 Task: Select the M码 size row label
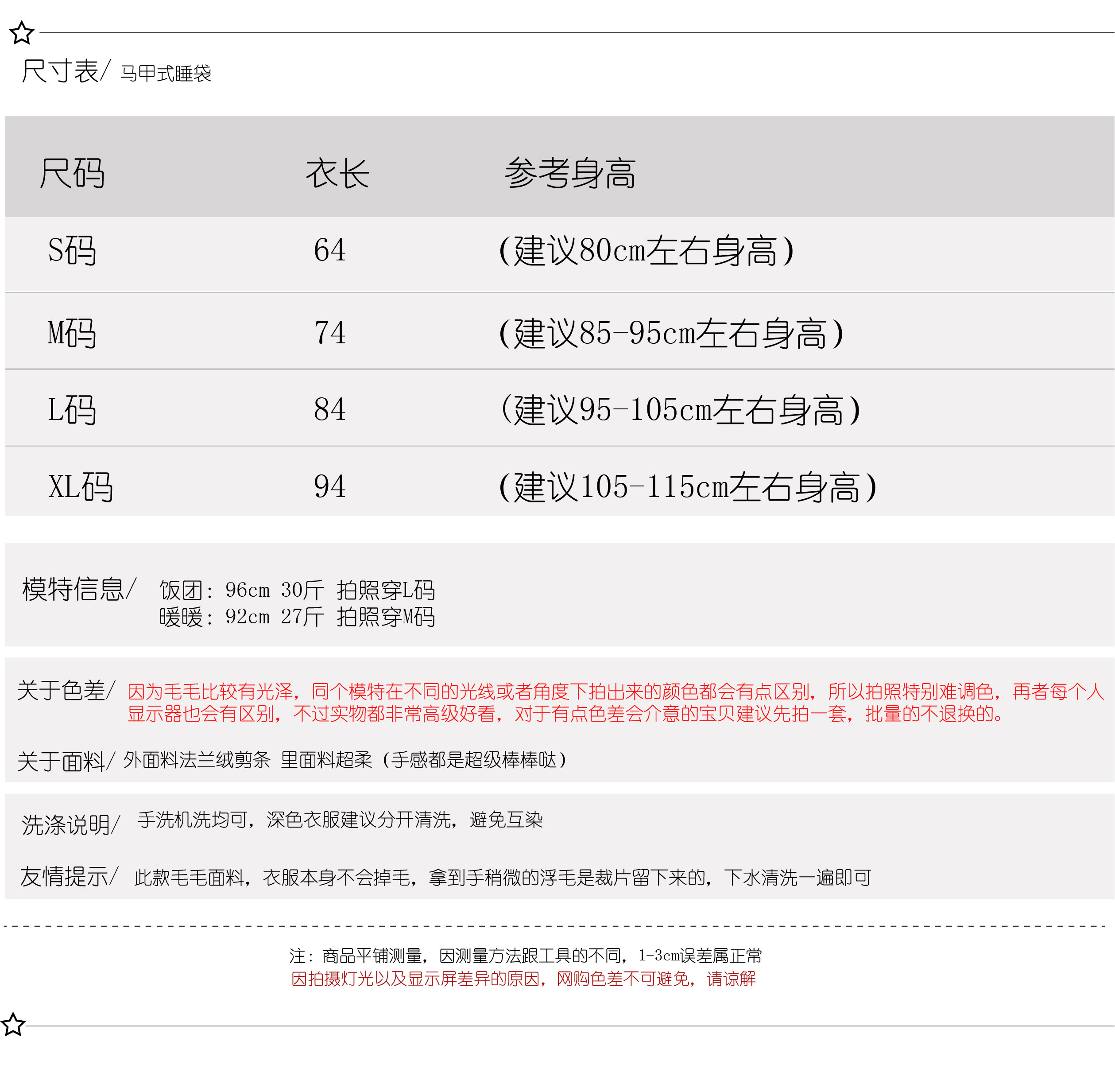72,333
